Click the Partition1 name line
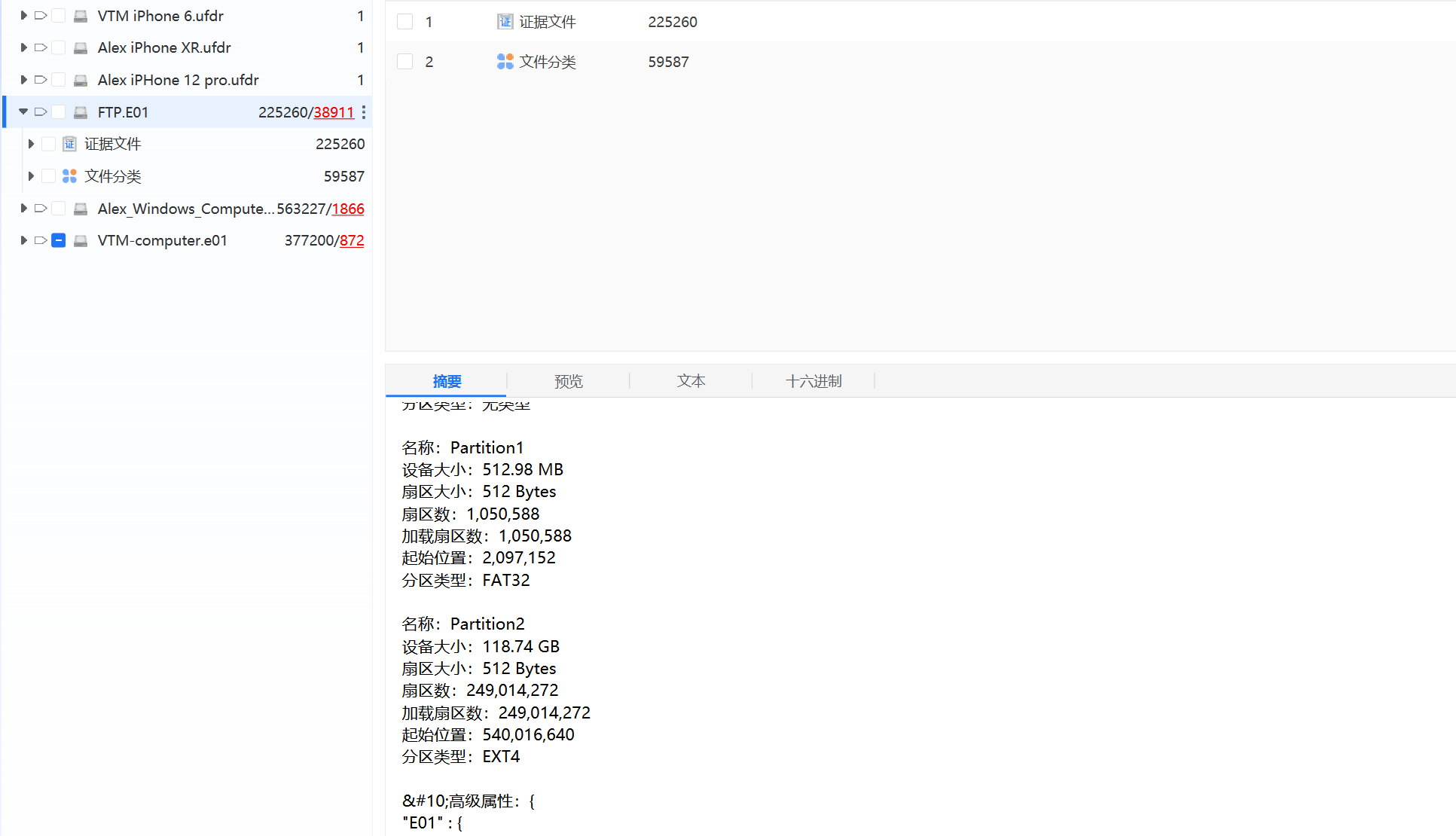This screenshot has height=836, width=1456. click(x=462, y=447)
